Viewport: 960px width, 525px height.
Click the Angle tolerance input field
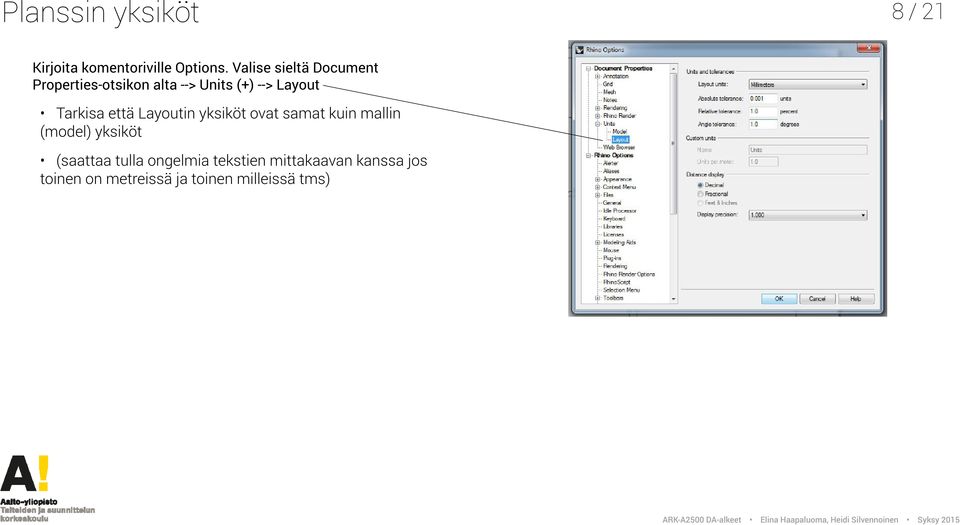[x=763, y=124]
